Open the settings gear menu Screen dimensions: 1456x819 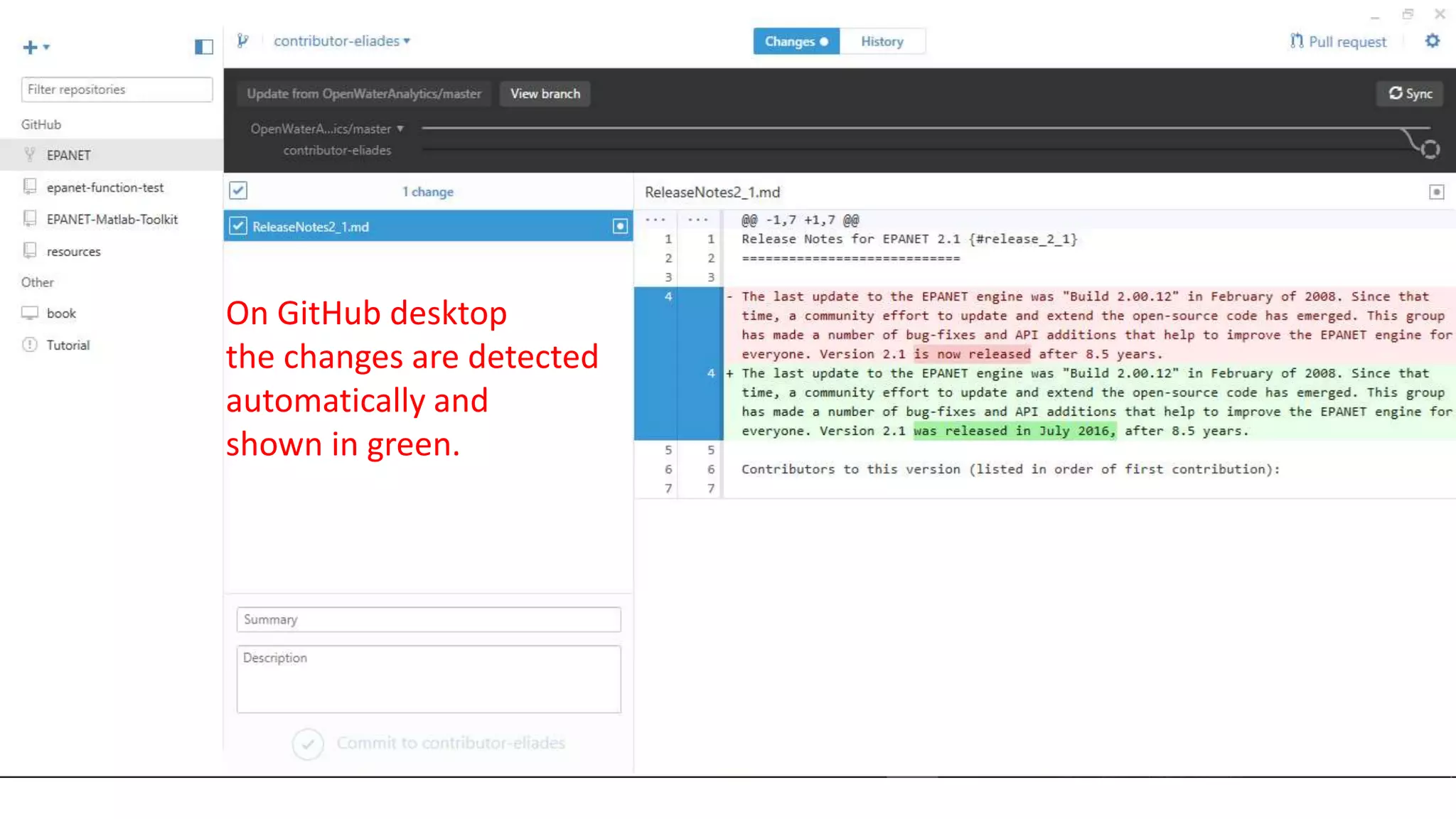[x=1433, y=41]
